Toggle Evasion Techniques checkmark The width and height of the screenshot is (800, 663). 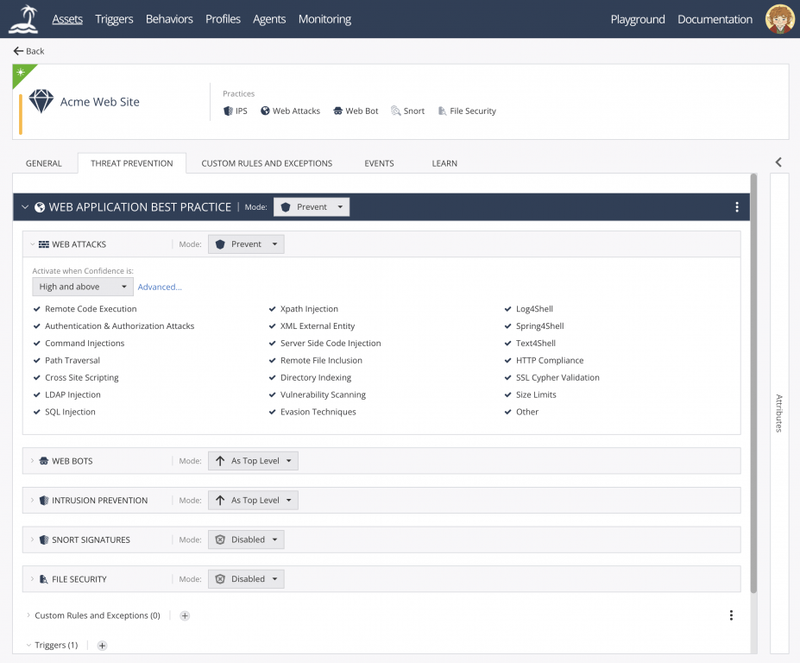pos(272,412)
